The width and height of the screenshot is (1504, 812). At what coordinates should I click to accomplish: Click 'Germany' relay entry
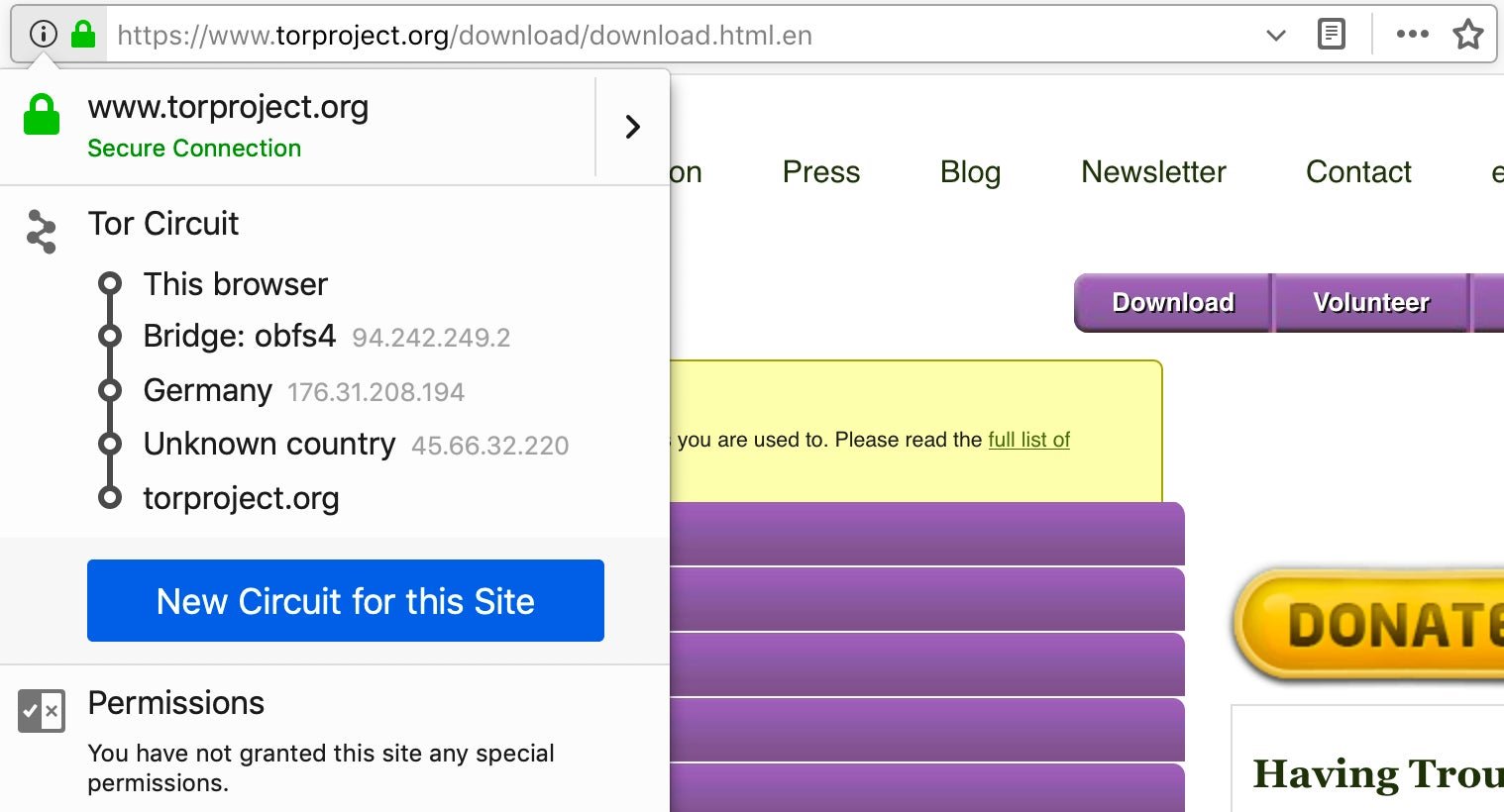point(207,391)
